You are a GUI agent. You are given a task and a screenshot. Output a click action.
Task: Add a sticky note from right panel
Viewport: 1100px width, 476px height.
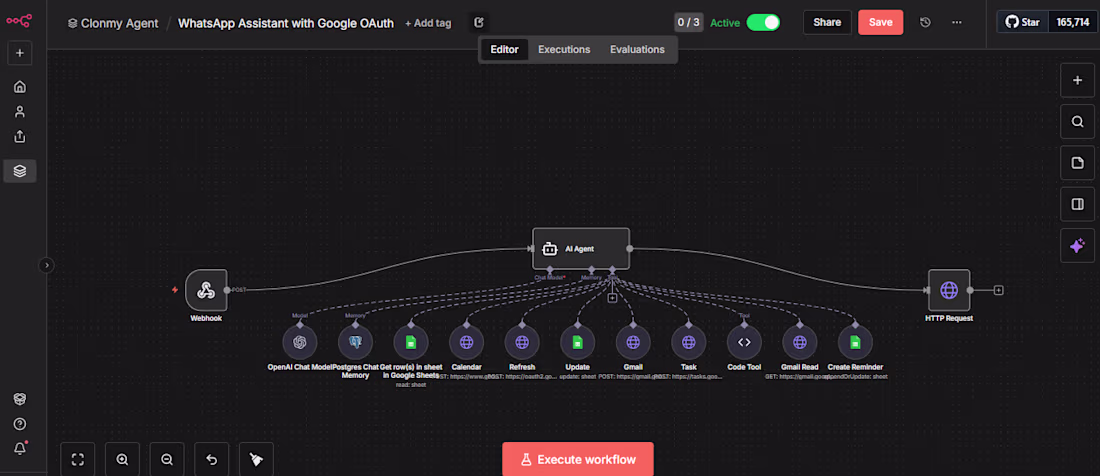coord(1078,163)
